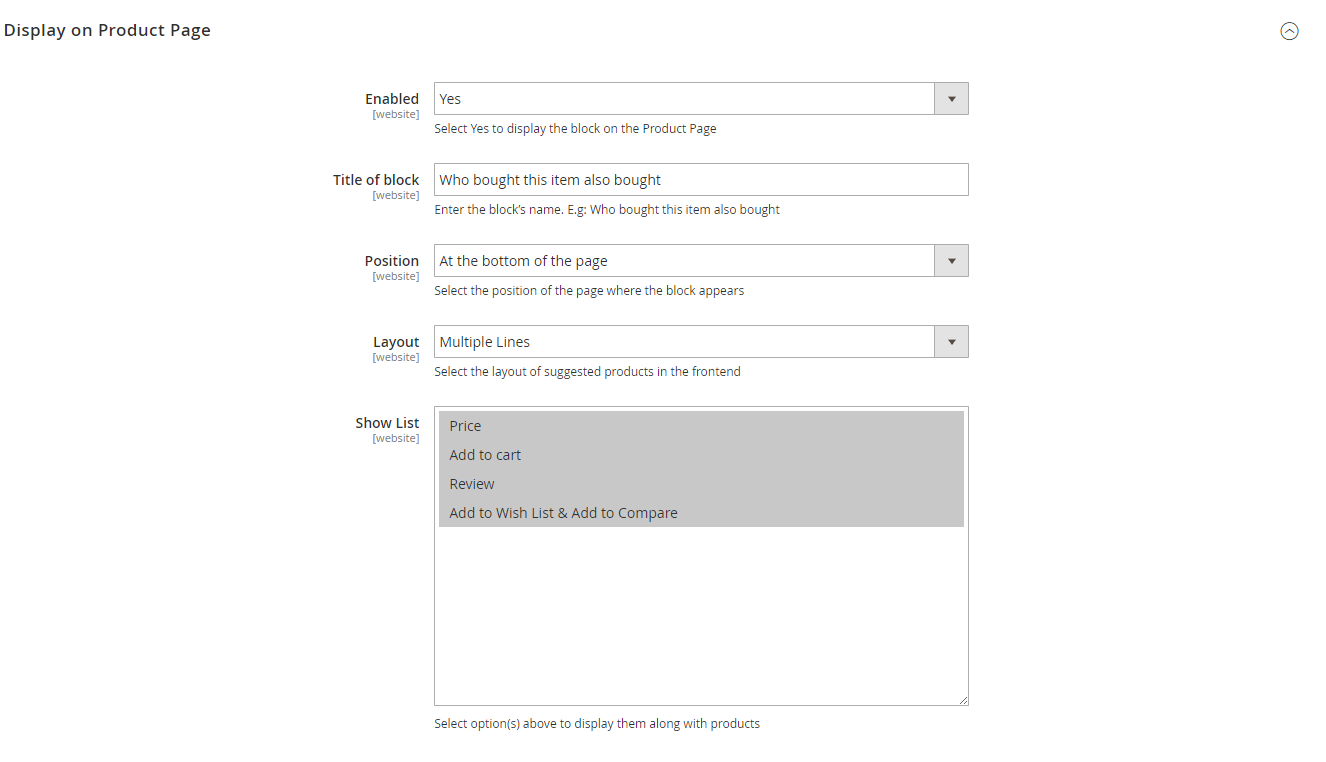Select "Price" in the Show List
The image size is (1326, 762).
click(x=465, y=425)
